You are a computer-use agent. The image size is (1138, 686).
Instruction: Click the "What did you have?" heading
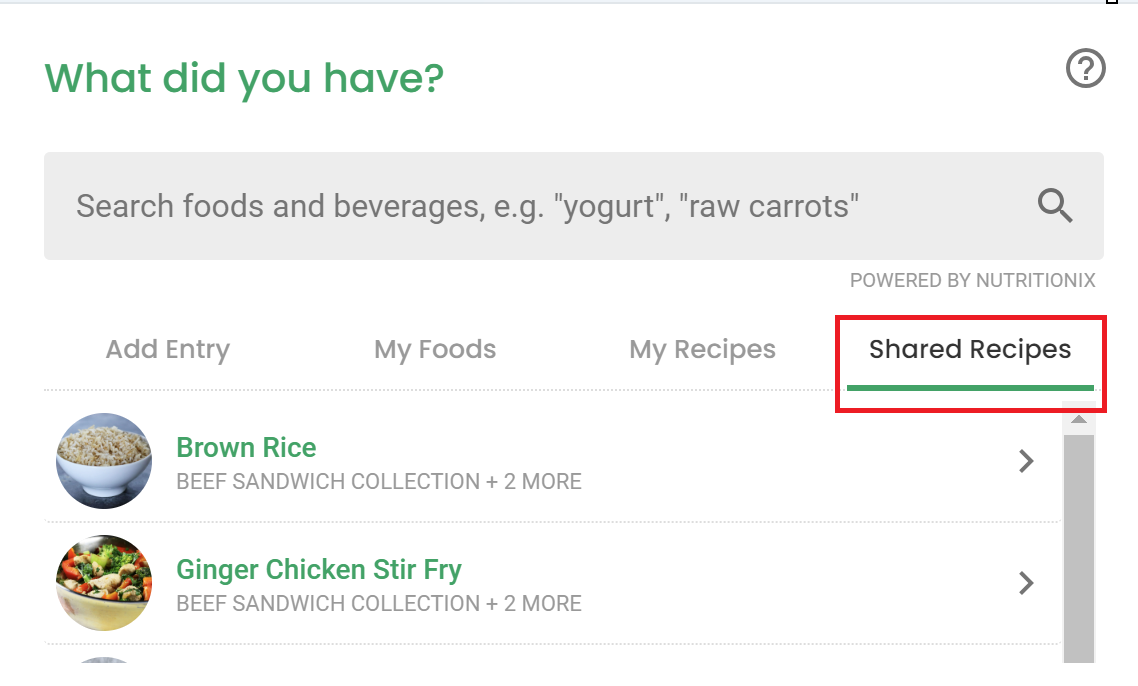(244, 77)
